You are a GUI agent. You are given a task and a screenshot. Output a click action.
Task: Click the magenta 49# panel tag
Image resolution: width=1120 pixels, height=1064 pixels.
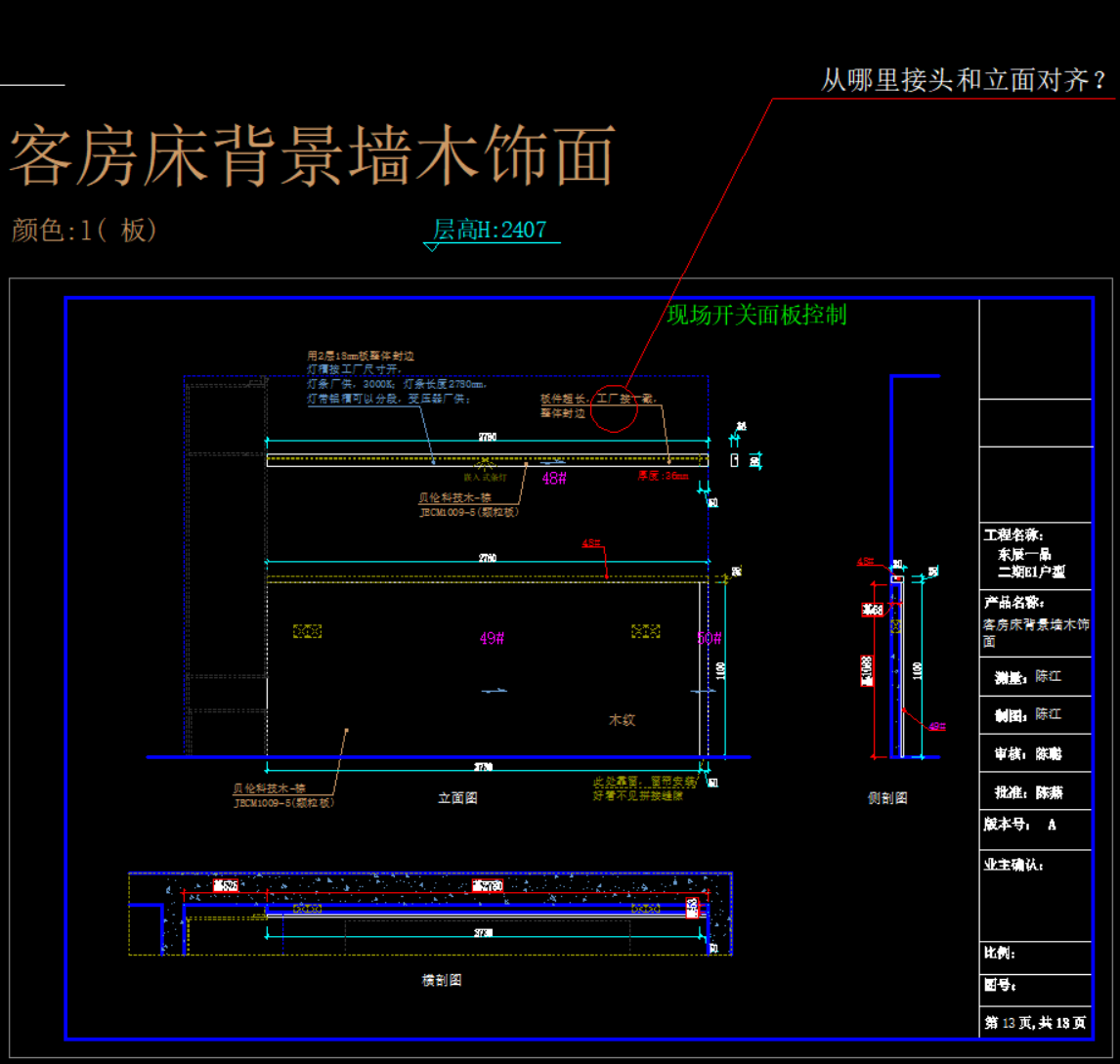pyautogui.click(x=492, y=638)
